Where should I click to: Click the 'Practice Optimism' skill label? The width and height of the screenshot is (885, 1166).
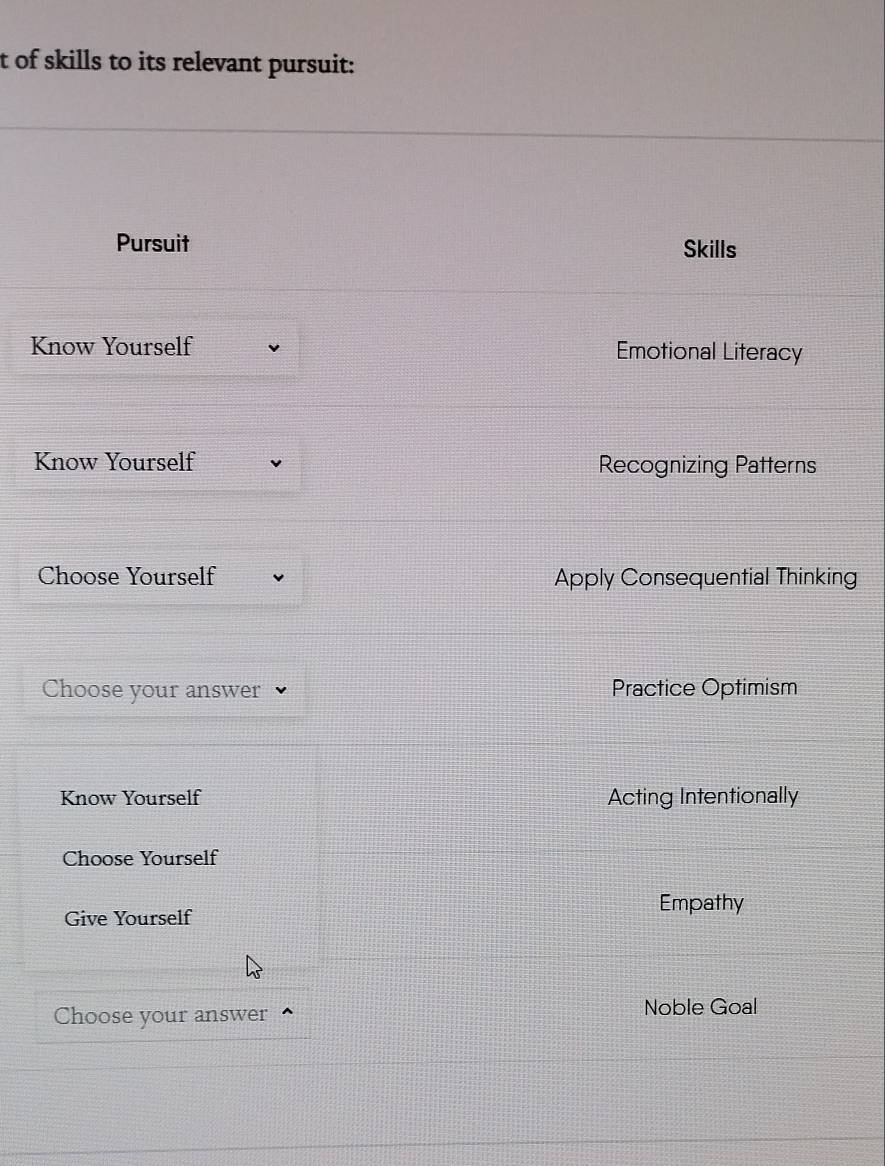coord(704,688)
